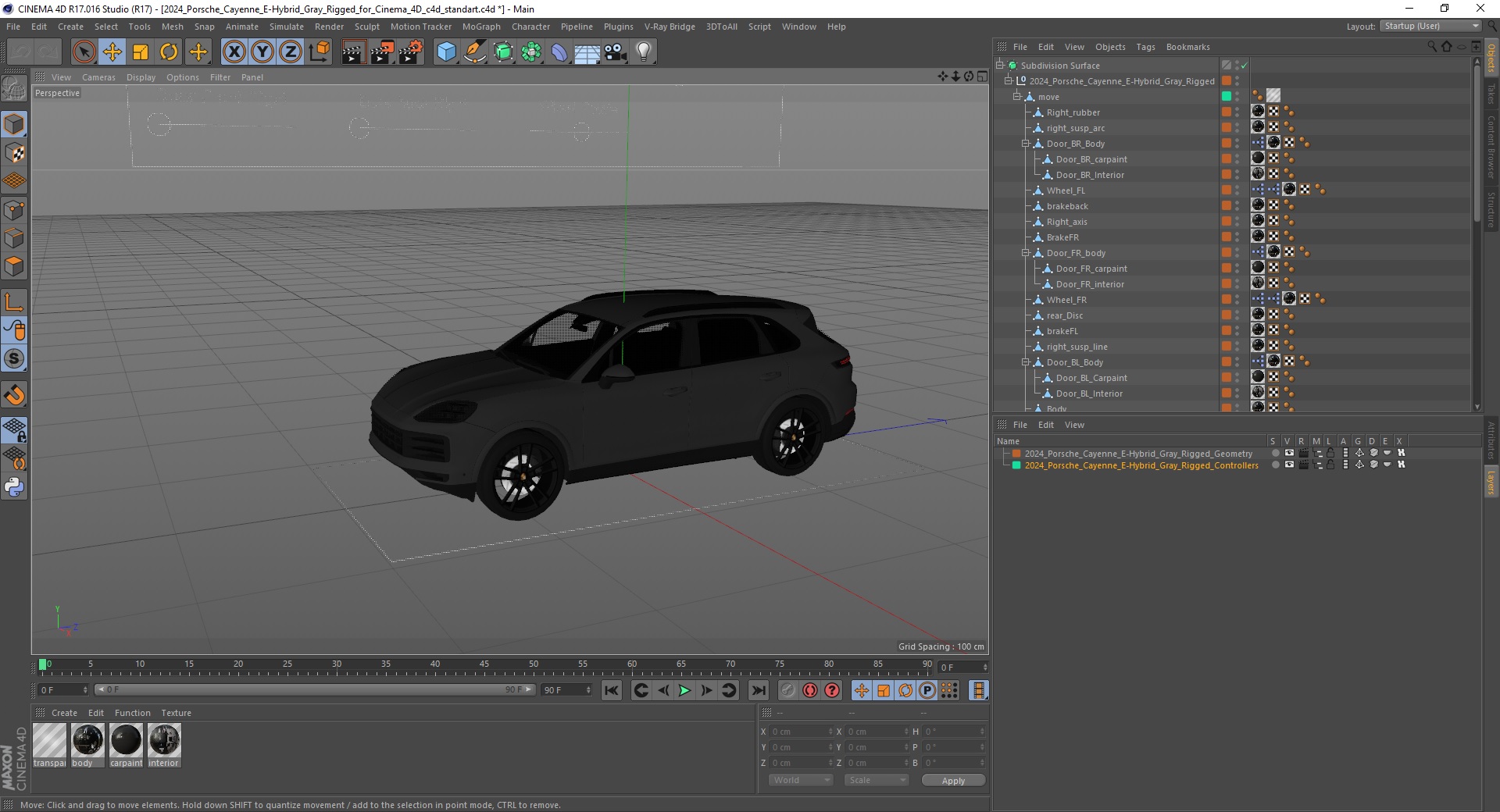This screenshot has width=1500, height=812.
Task: Switch to Texture mode
Action: (14, 153)
